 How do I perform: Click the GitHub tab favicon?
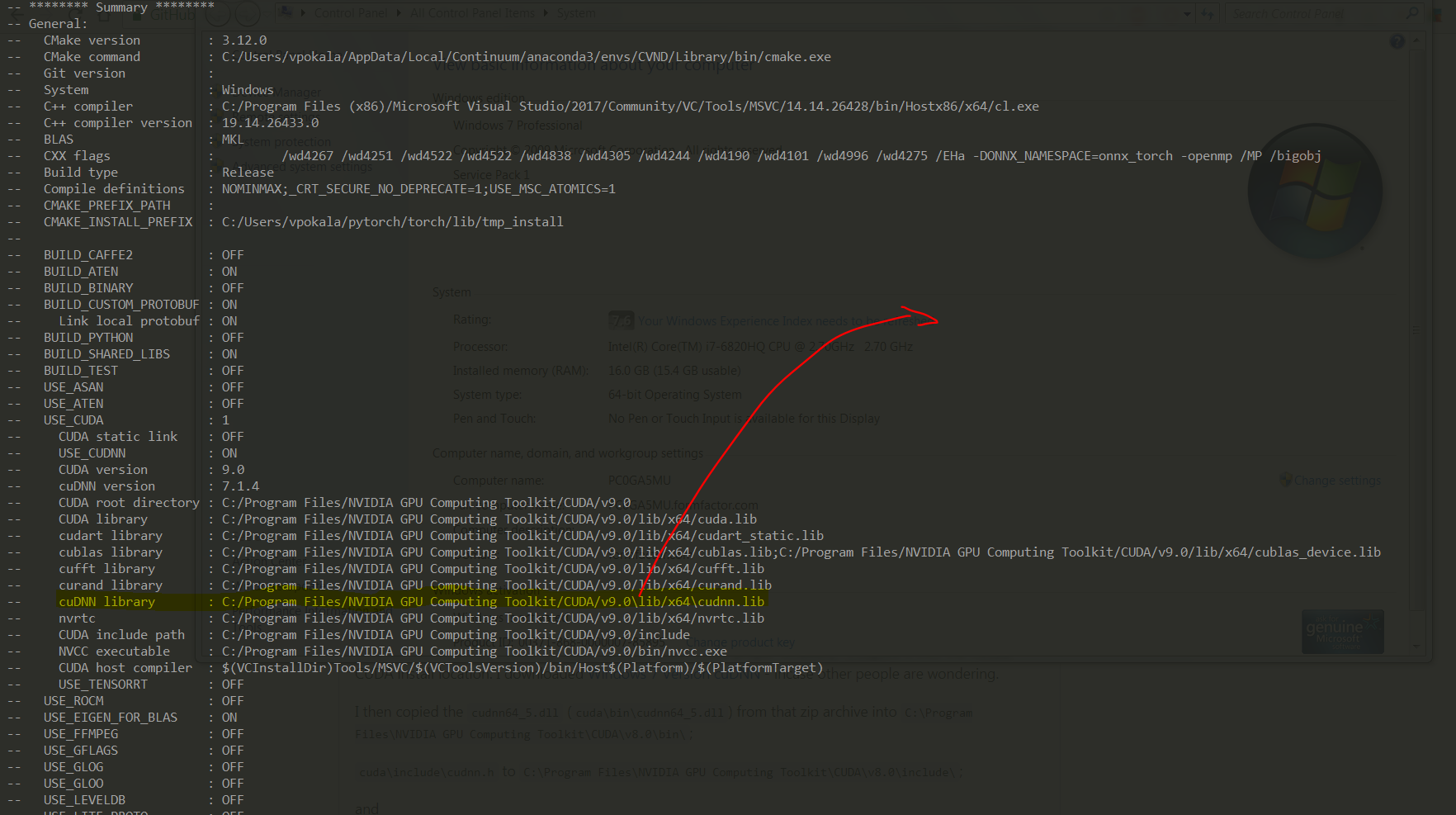click(137, 16)
